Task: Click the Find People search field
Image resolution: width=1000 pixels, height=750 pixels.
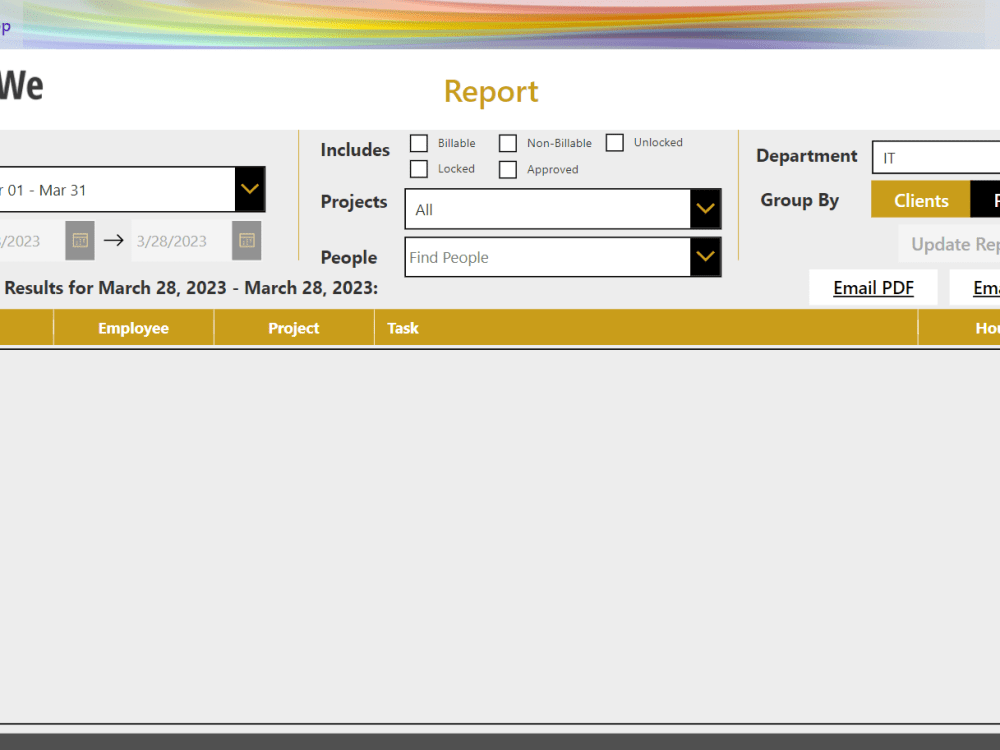Action: pyautogui.click(x=548, y=257)
